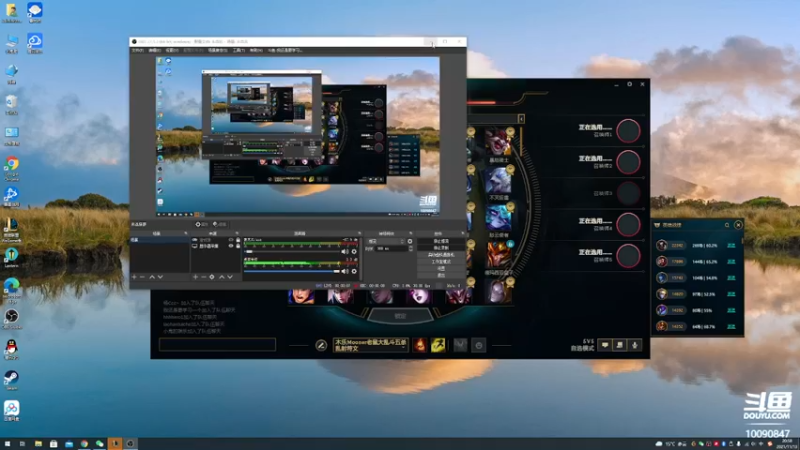This screenshot has width=800, height=450.
Task: Change the Ignite summoner spell
Action: coord(419,345)
